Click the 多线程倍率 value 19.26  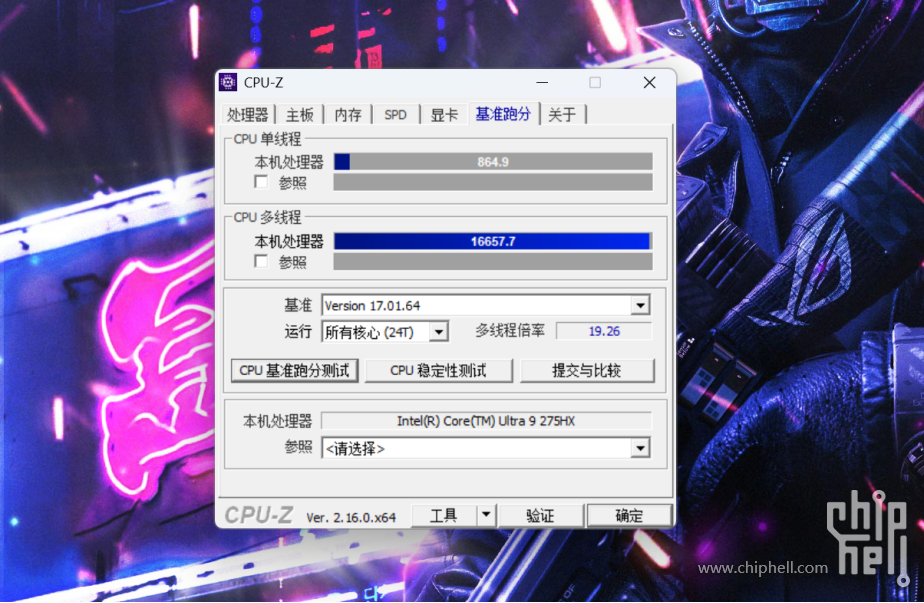pyautogui.click(x=604, y=331)
